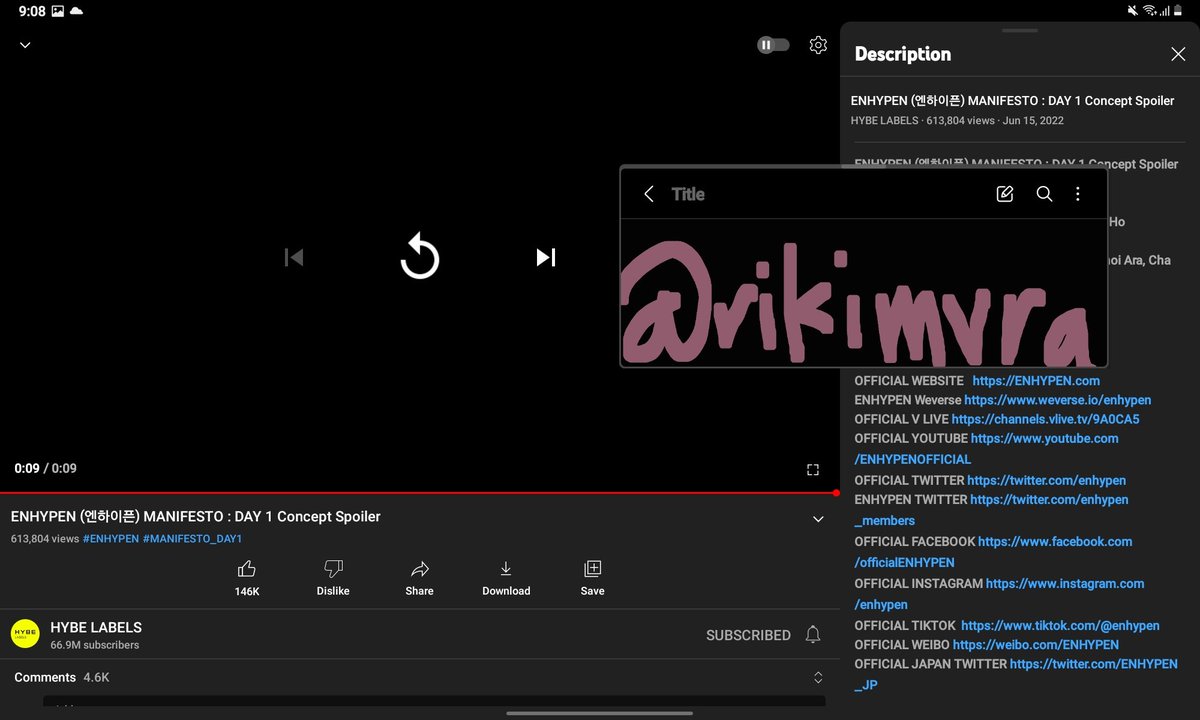Click the 66.9M subscribers text
Viewport: 1200px width, 720px height.
coord(95,645)
